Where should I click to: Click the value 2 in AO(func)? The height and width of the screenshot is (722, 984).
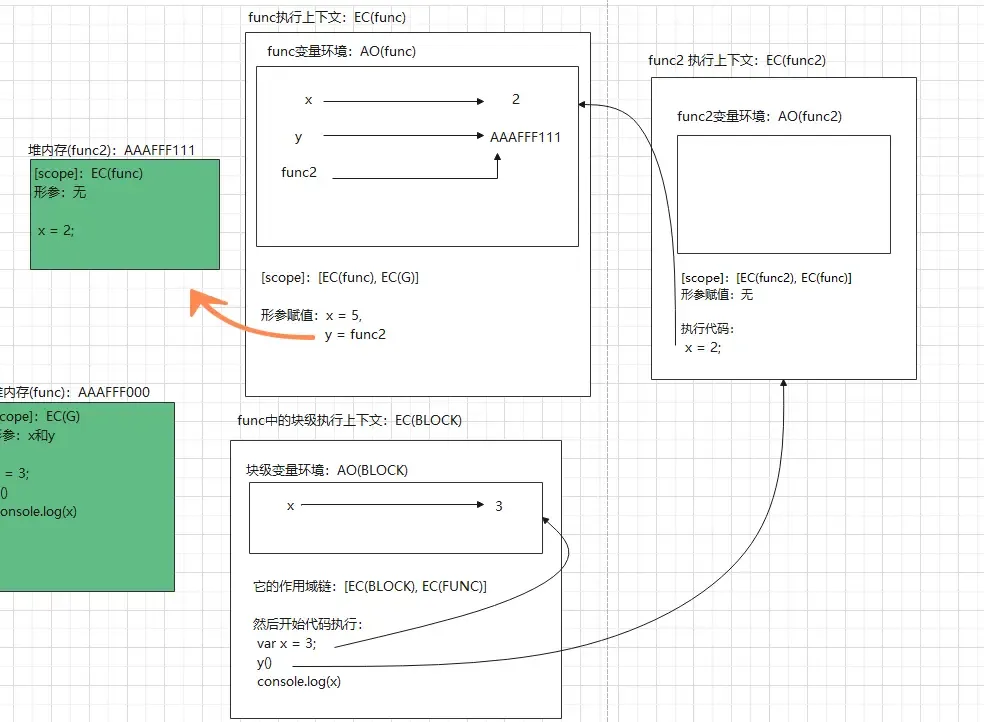point(516,100)
